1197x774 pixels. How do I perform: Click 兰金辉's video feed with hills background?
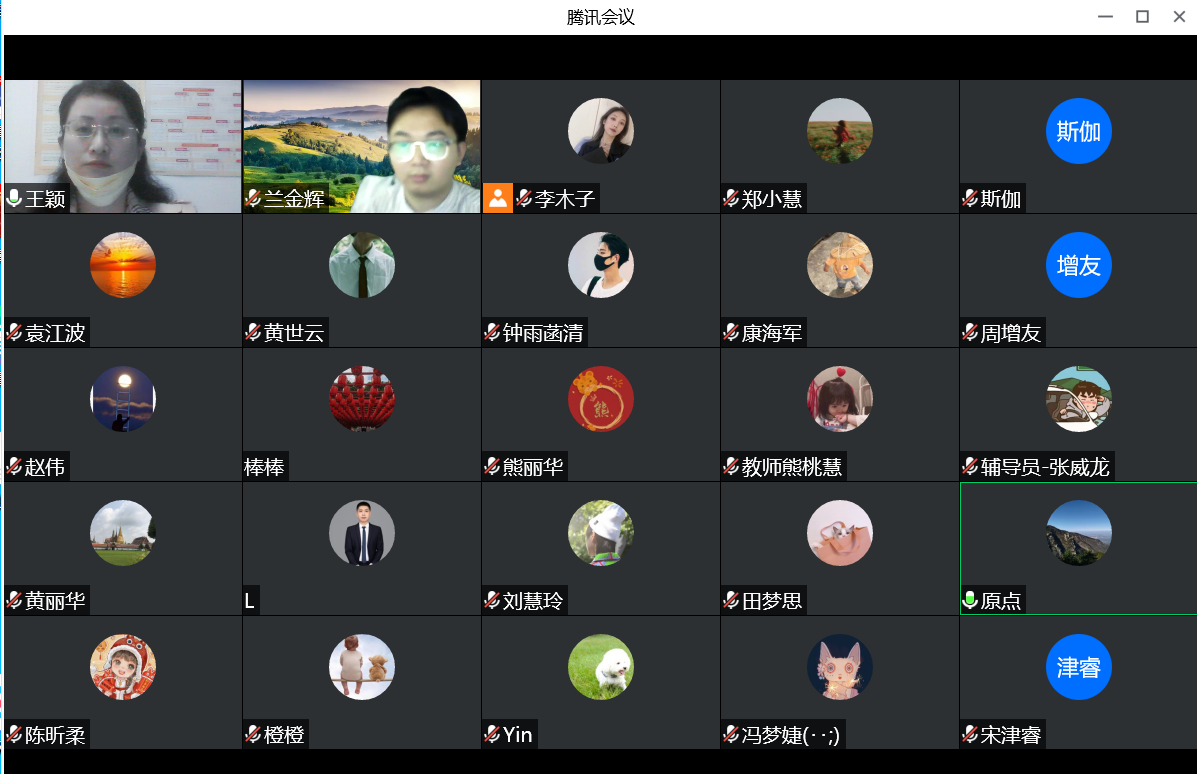tap(362, 147)
